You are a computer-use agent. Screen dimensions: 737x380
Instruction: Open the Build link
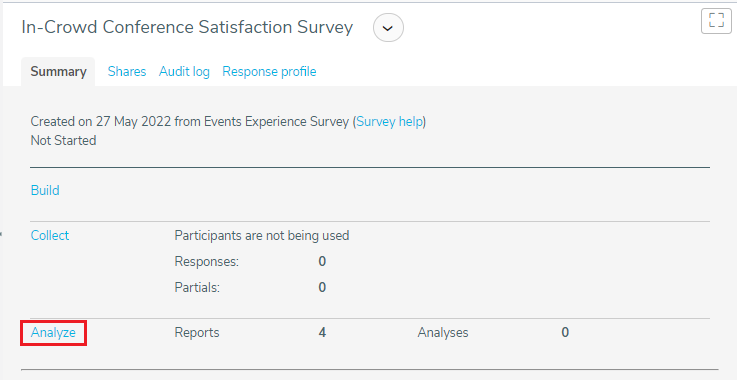pos(45,190)
